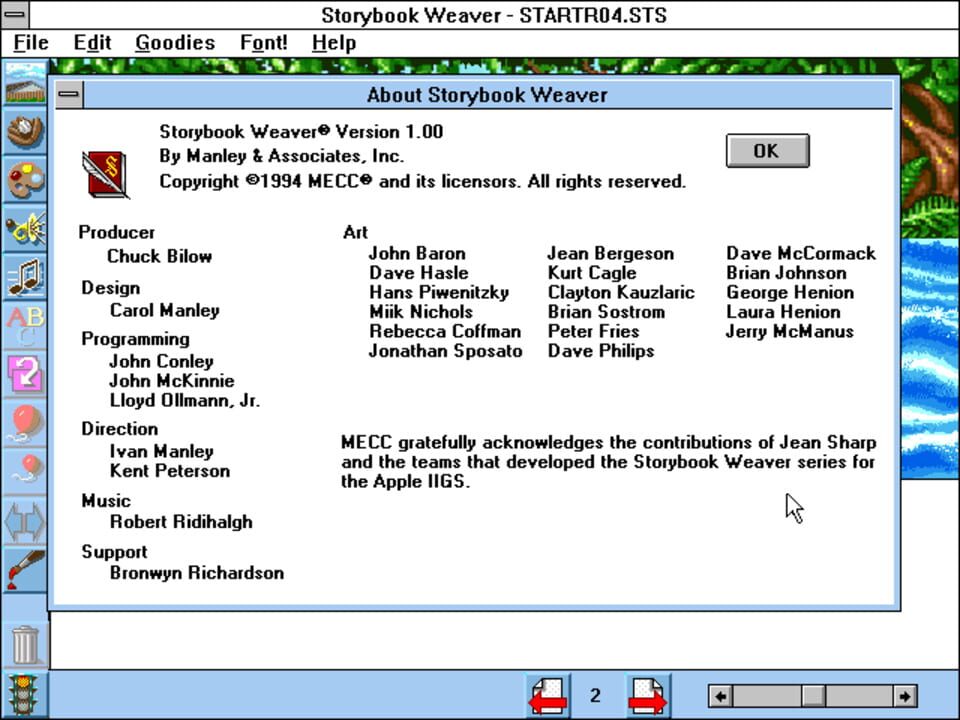
Task: Click the trash can icon
Action: (25, 645)
